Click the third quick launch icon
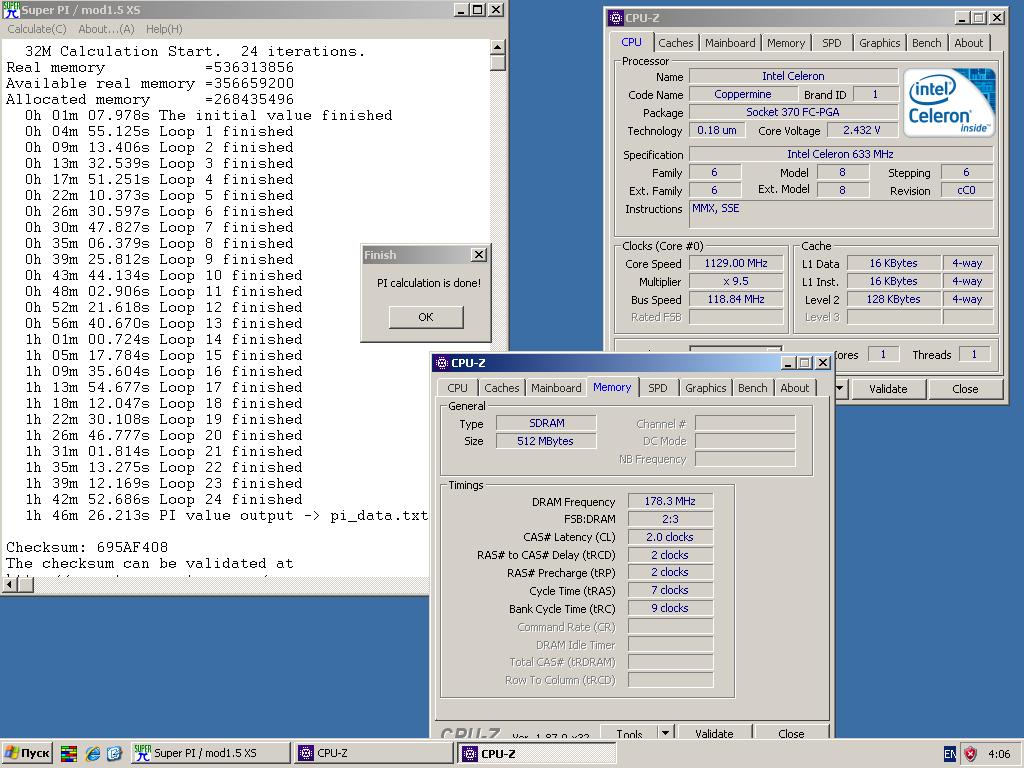The width and height of the screenshot is (1024, 768). tap(114, 754)
